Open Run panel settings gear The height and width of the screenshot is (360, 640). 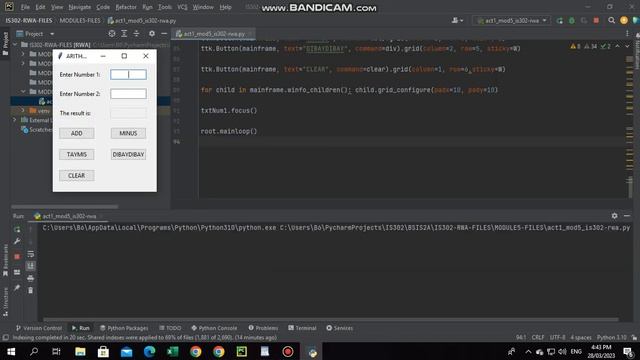(614, 216)
